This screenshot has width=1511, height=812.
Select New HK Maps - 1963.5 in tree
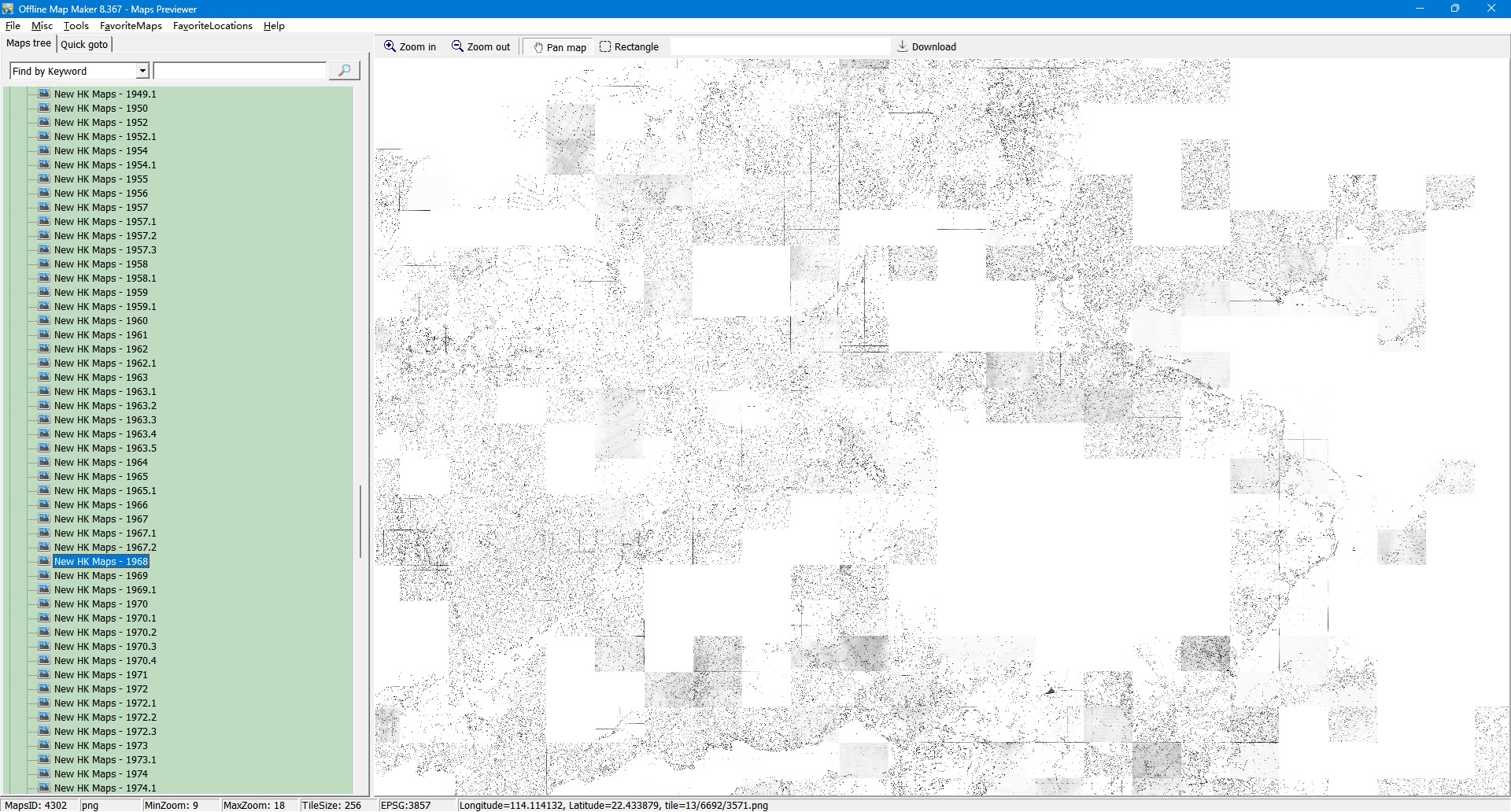(105, 448)
